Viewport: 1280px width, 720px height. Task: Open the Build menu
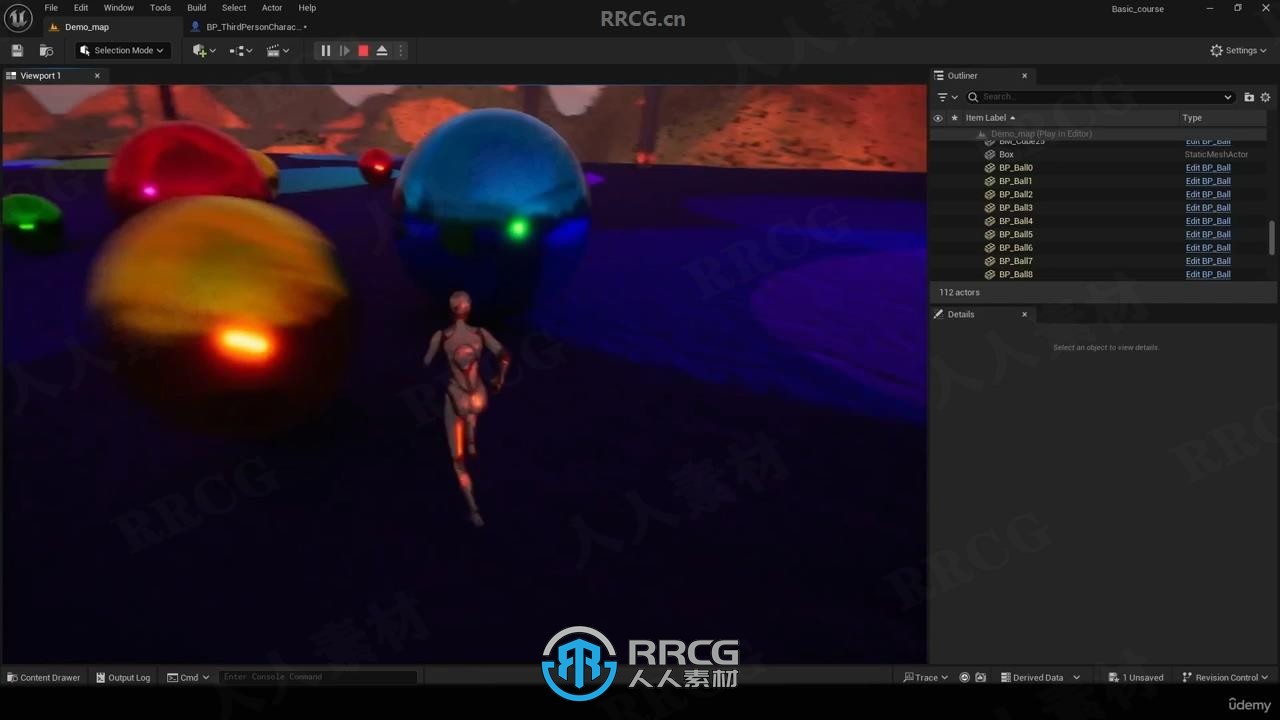coord(197,7)
